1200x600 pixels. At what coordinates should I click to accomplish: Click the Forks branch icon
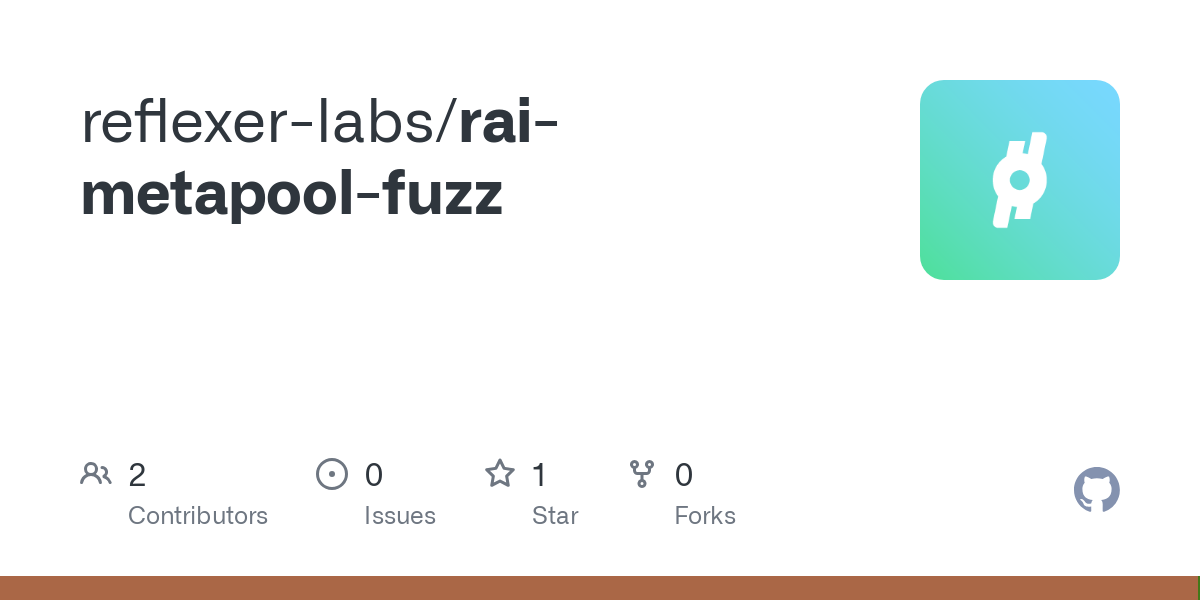(x=641, y=474)
